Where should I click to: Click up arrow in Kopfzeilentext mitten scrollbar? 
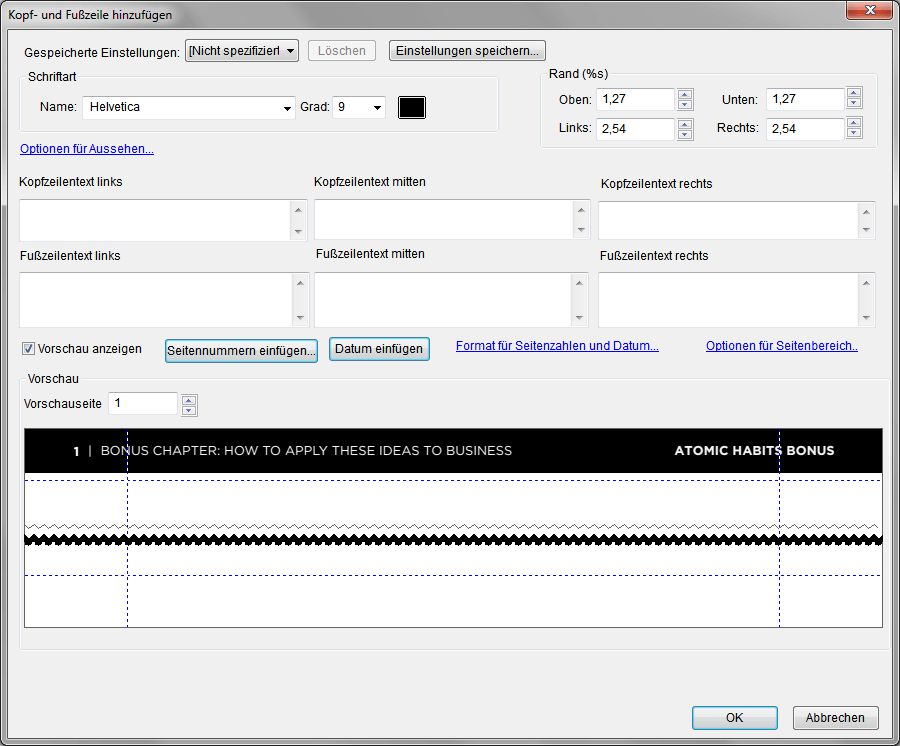581,210
